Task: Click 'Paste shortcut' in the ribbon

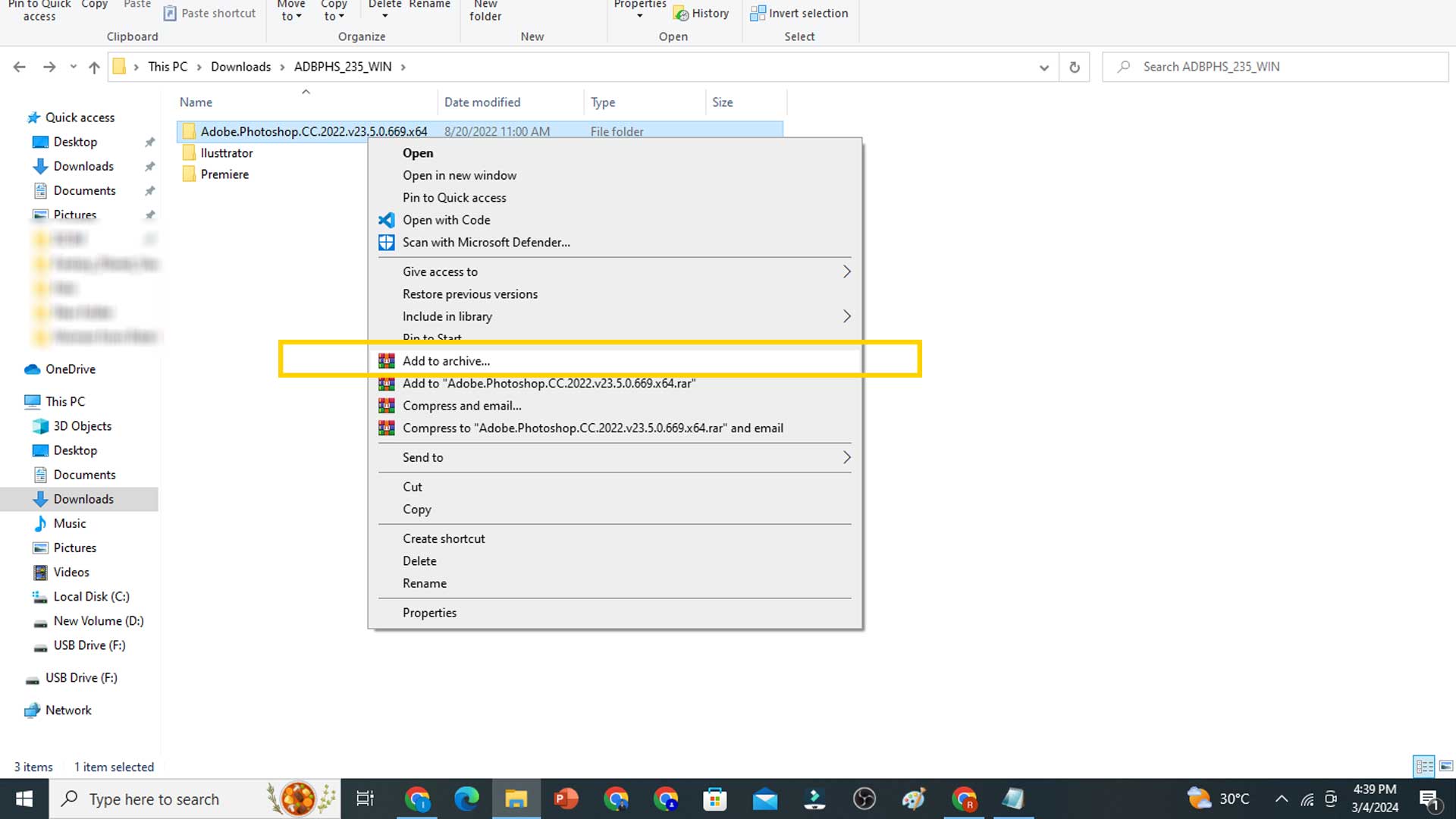Action: [210, 13]
